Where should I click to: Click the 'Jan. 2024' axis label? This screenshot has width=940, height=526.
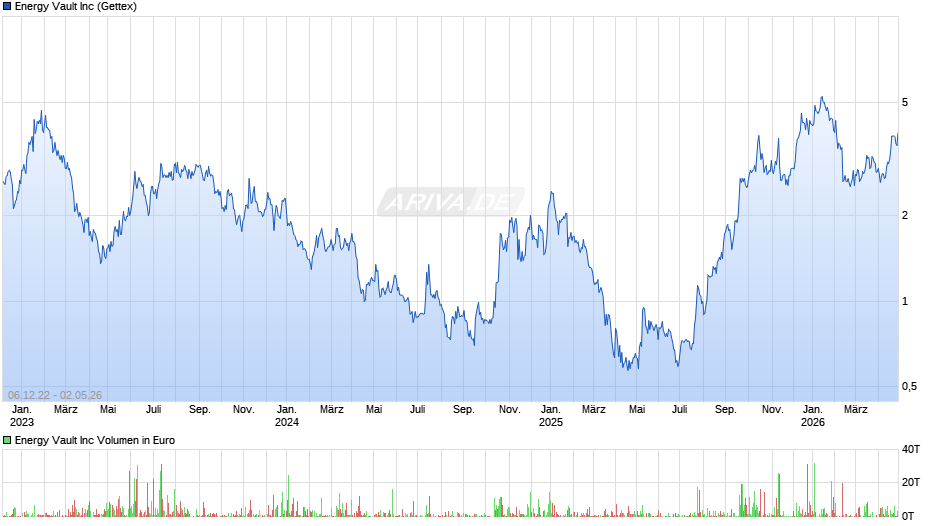click(287, 416)
